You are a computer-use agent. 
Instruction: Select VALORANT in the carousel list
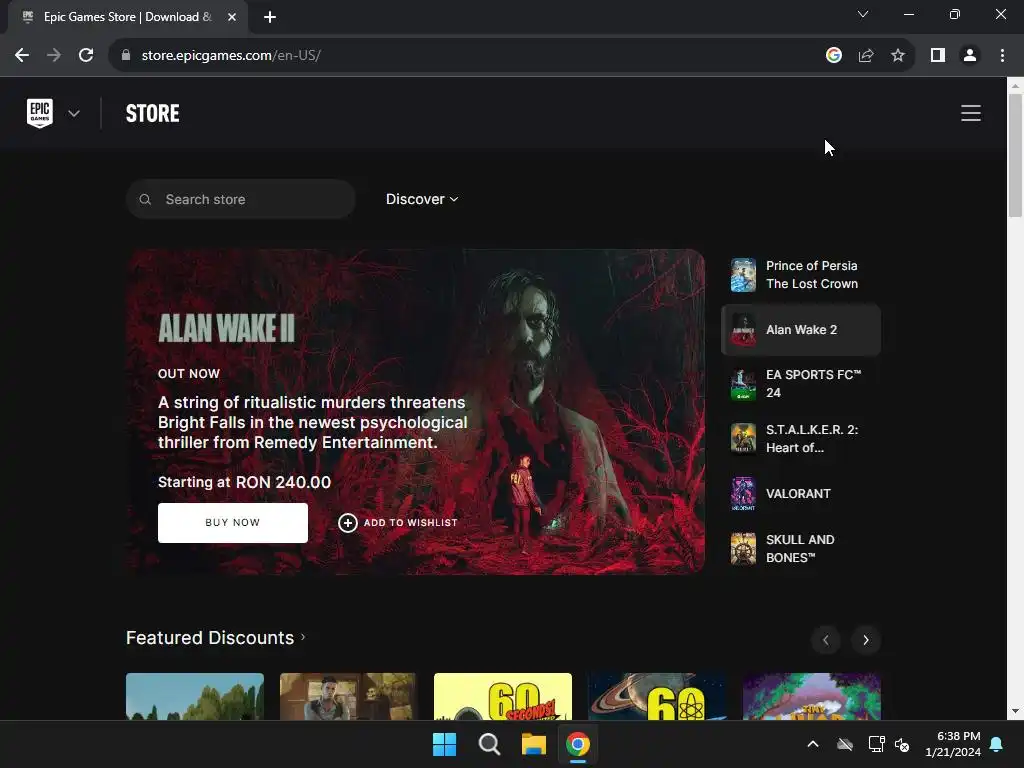pyautogui.click(x=801, y=494)
